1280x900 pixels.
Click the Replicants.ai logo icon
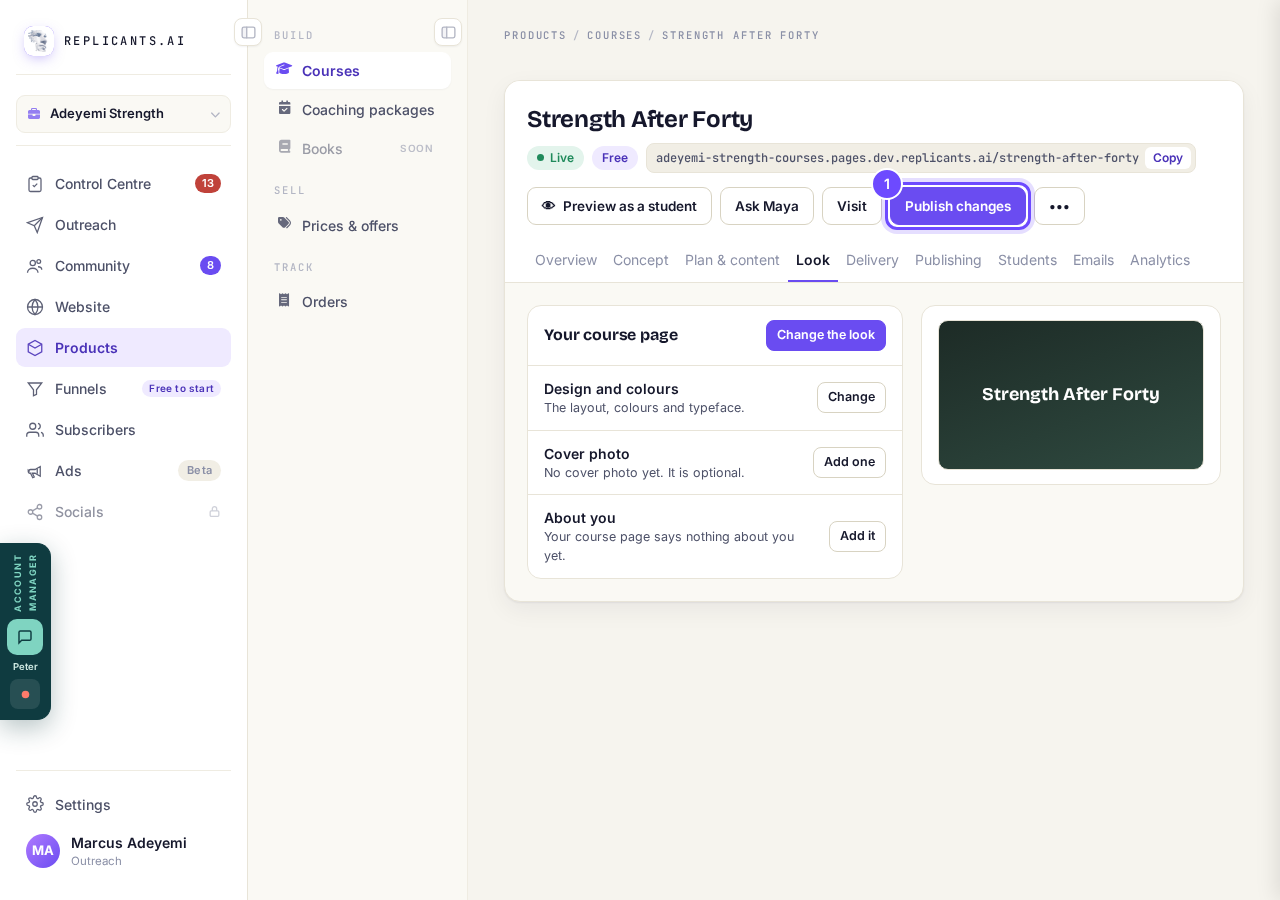39,41
